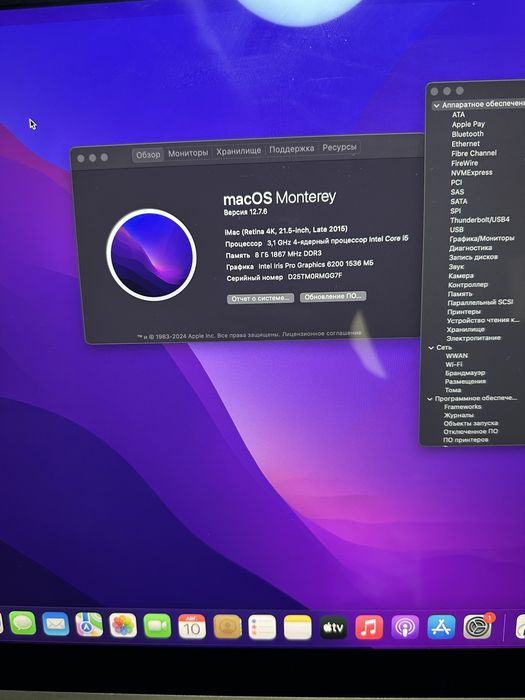Image resolution: width=525 pixels, height=700 pixels.
Task: Open Contacts from the Dock
Action: coord(228,627)
